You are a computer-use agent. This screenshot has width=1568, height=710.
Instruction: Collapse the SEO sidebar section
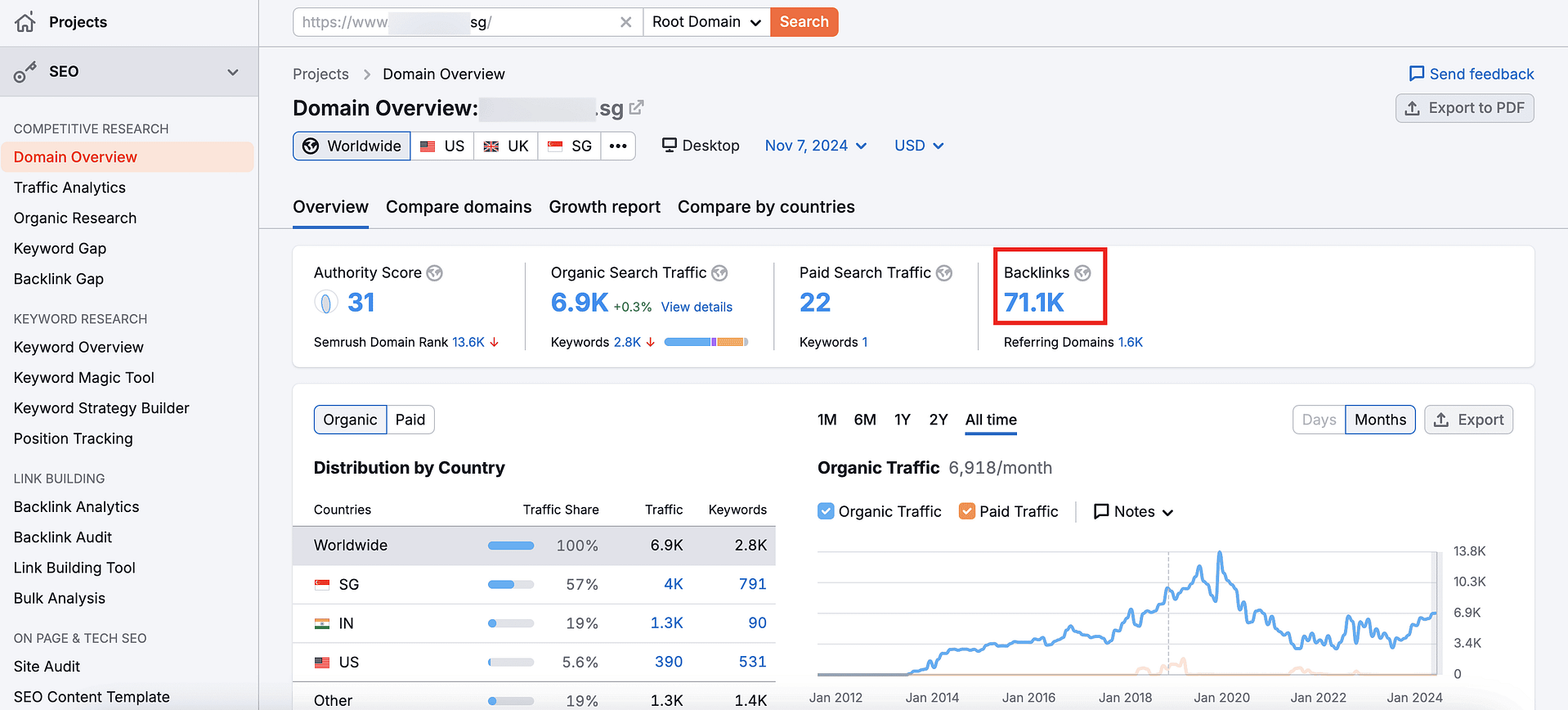point(233,72)
